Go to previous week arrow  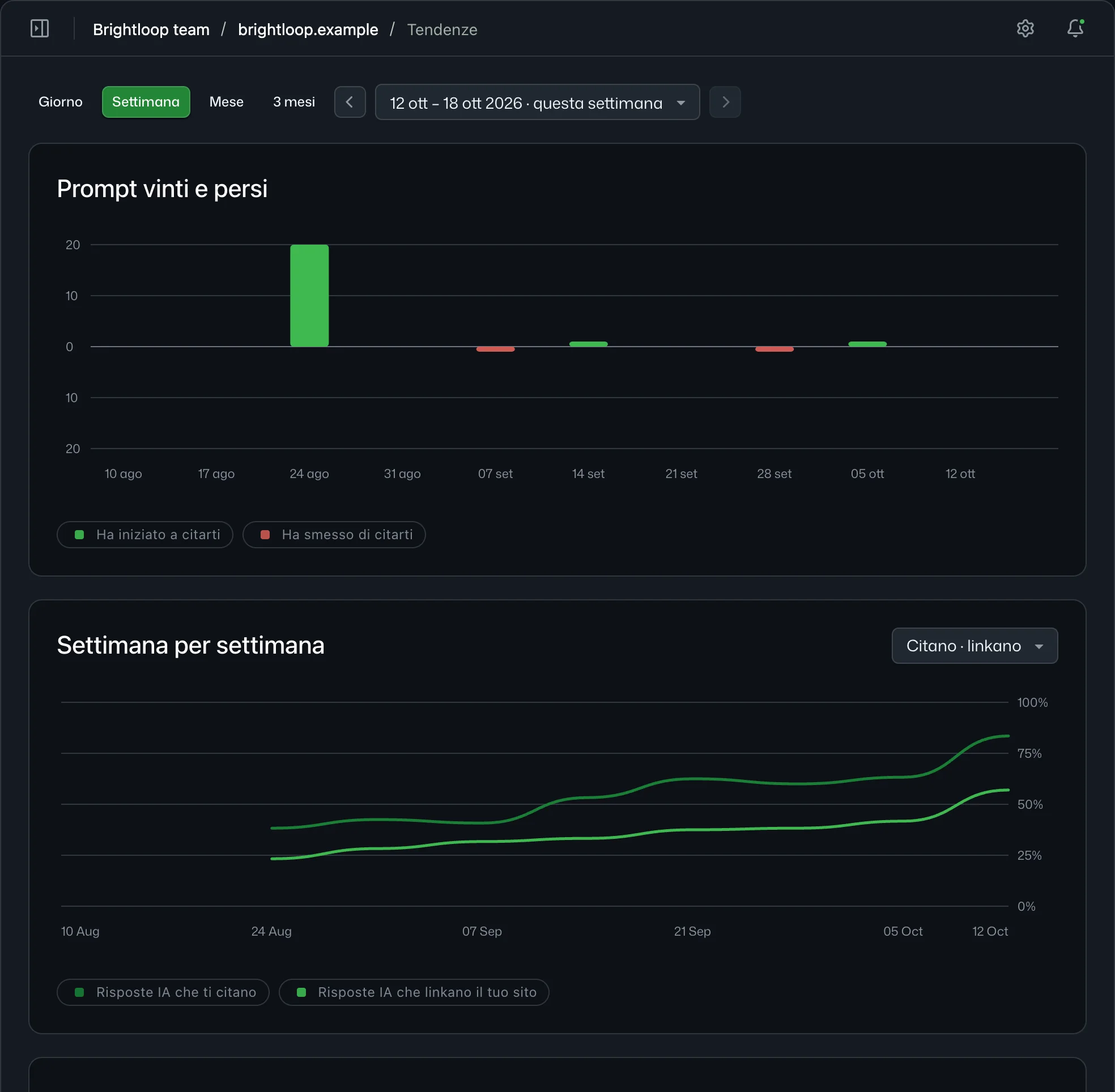350,102
